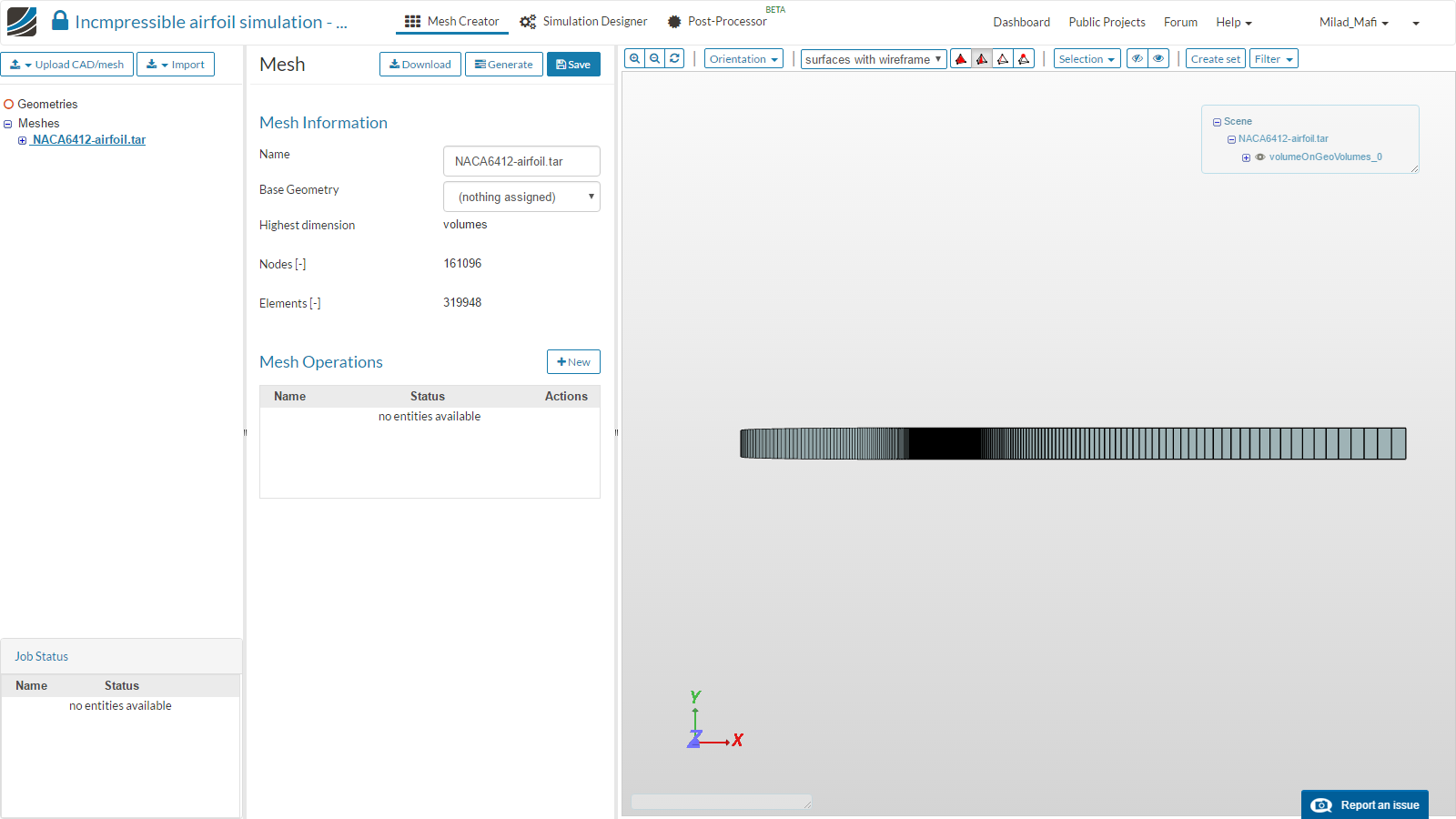
Task: Hide selection using crossed-eye toolbar button
Action: click(x=1137, y=59)
